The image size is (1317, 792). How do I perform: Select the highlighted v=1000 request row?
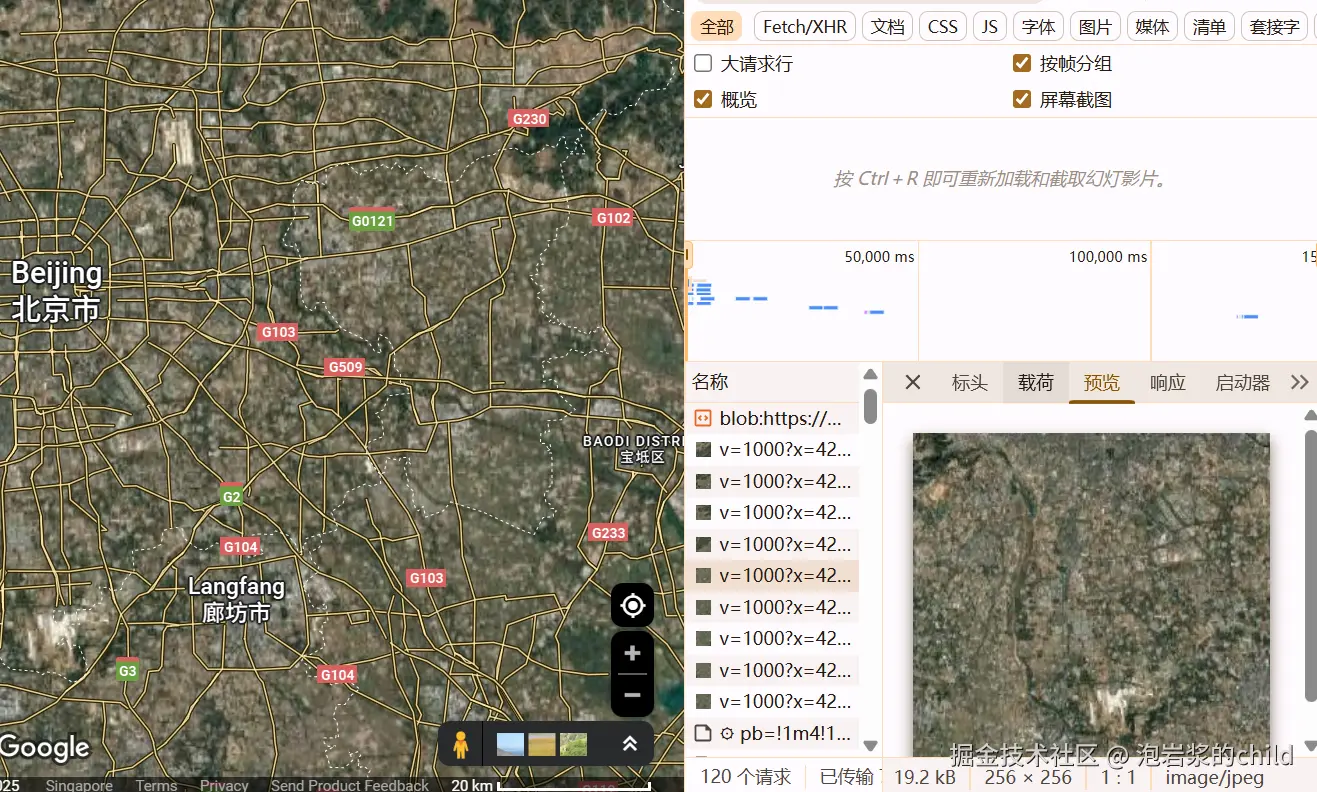pyautogui.click(x=772, y=576)
